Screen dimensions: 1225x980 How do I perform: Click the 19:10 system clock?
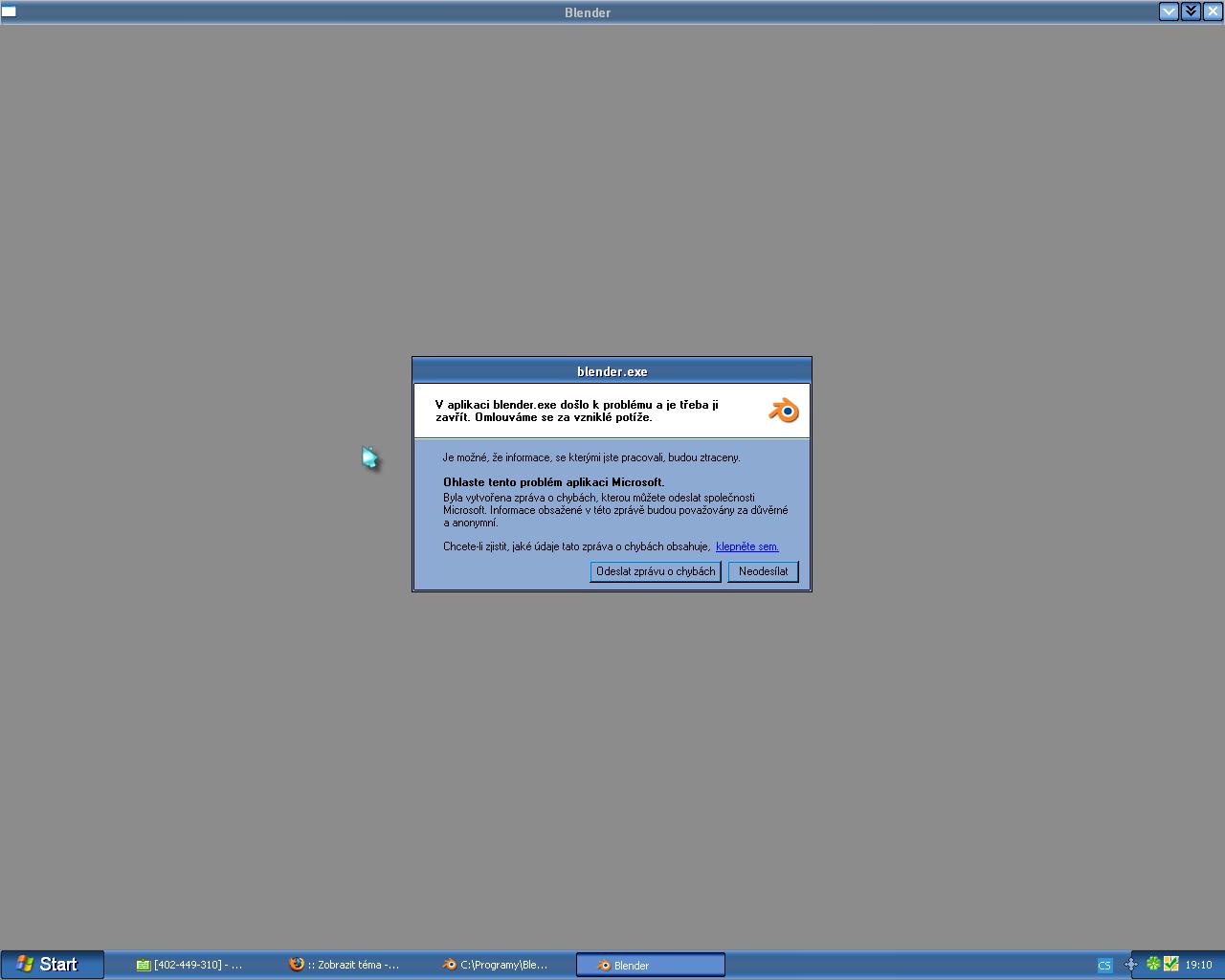tap(1198, 965)
